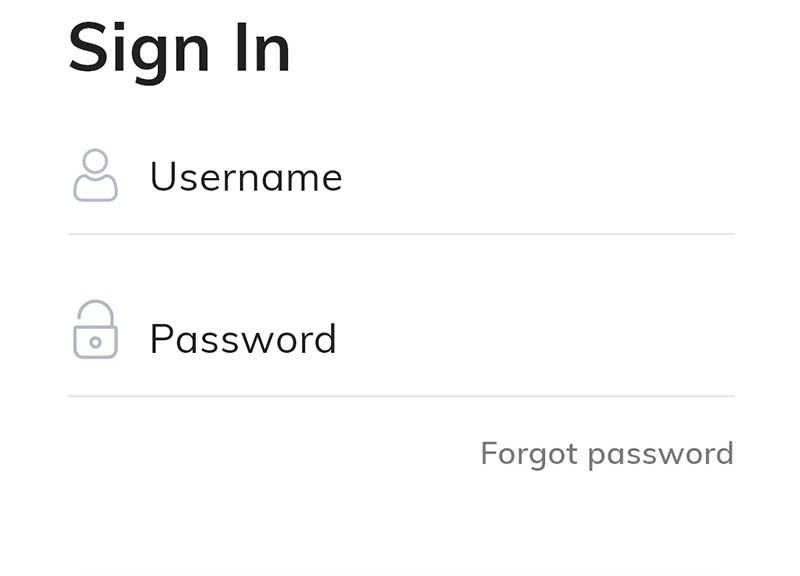
Task: Select the person silhouette icon beside Username
Action: [x=95, y=175]
